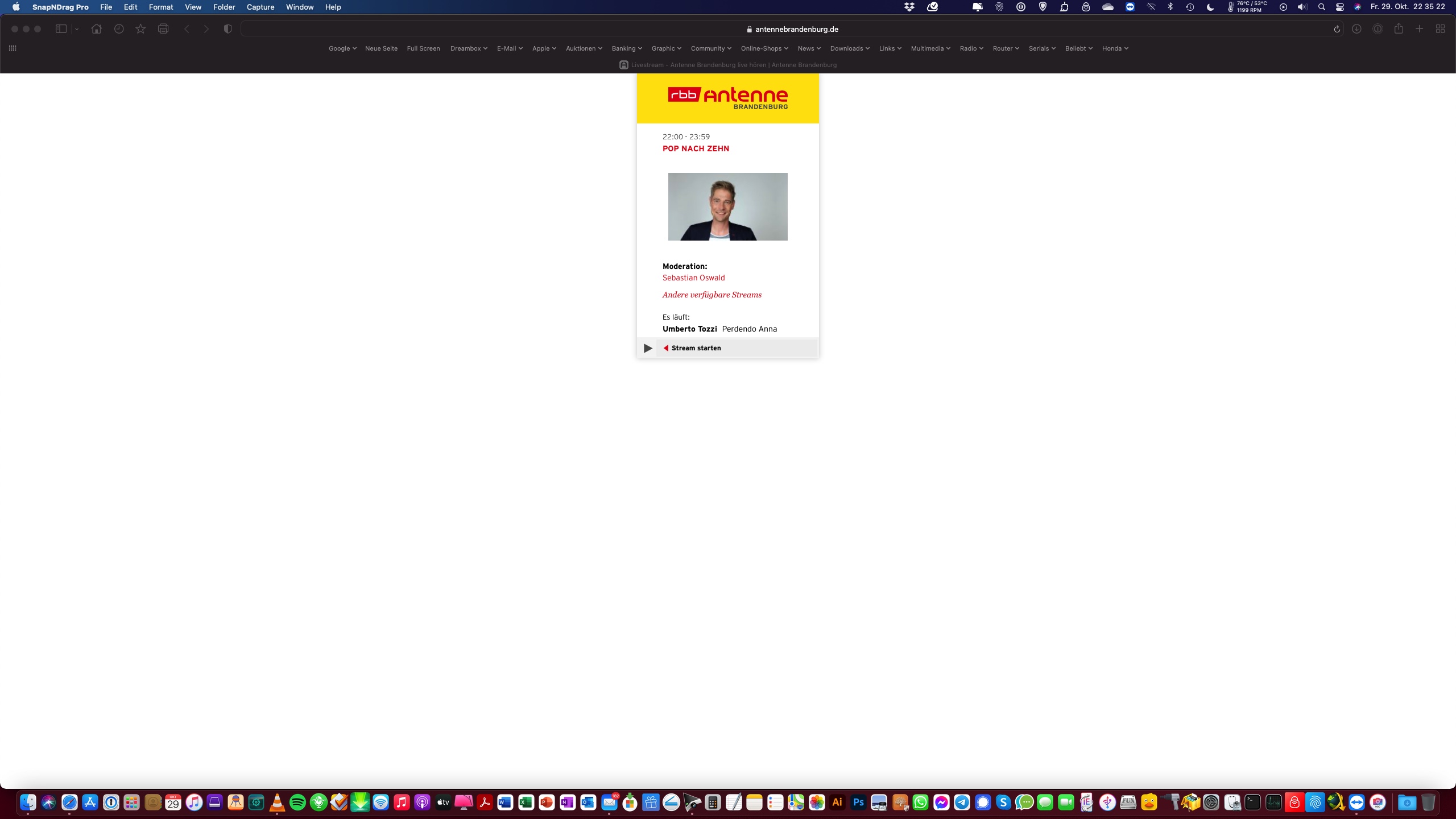Image resolution: width=1456 pixels, height=819 pixels.
Task: Click the Safari home icon
Action: [x=96, y=29]
